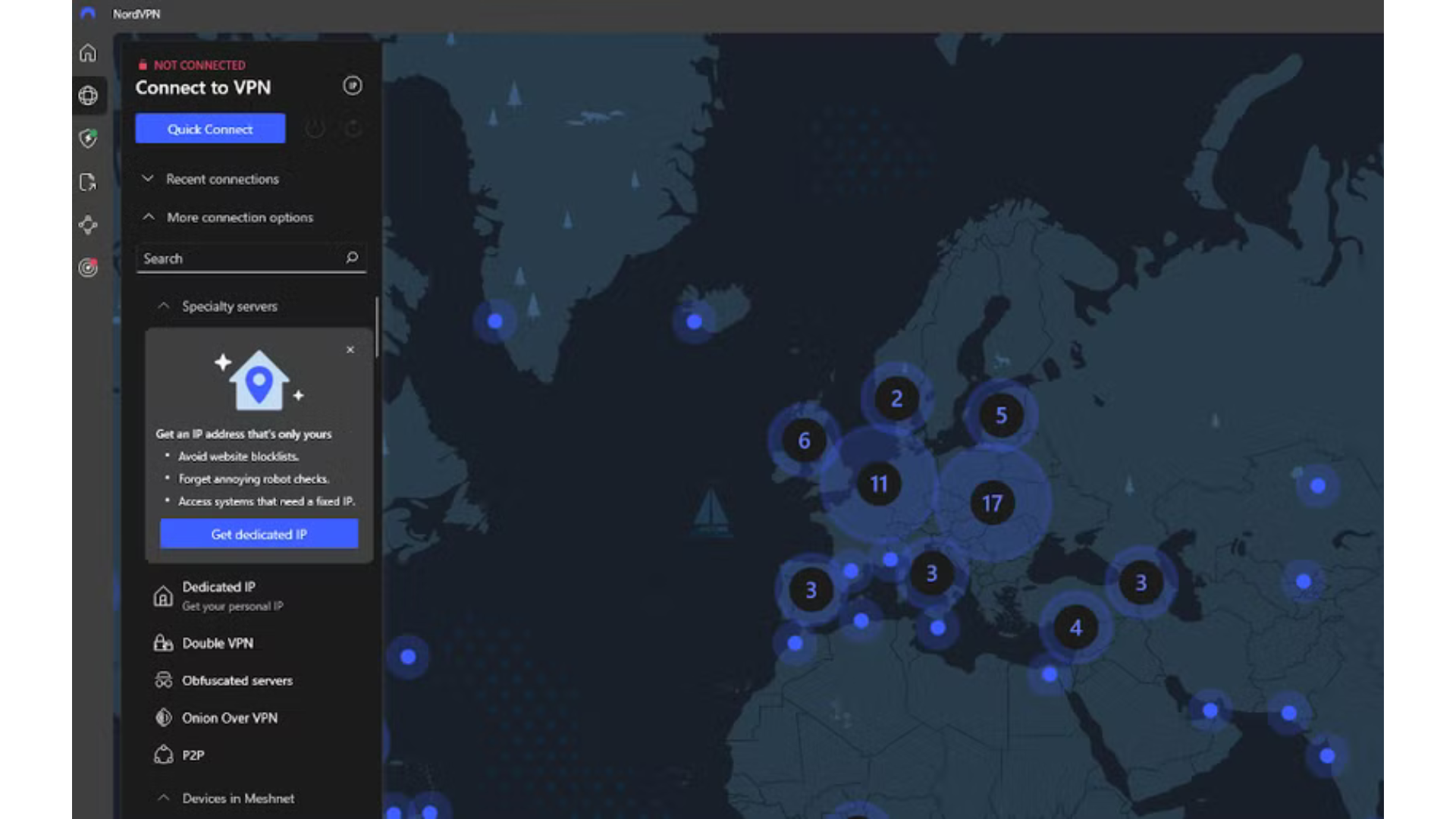Open the Meshnet sidebar icon
1456x819 pixels.
(x=88, y=225)
